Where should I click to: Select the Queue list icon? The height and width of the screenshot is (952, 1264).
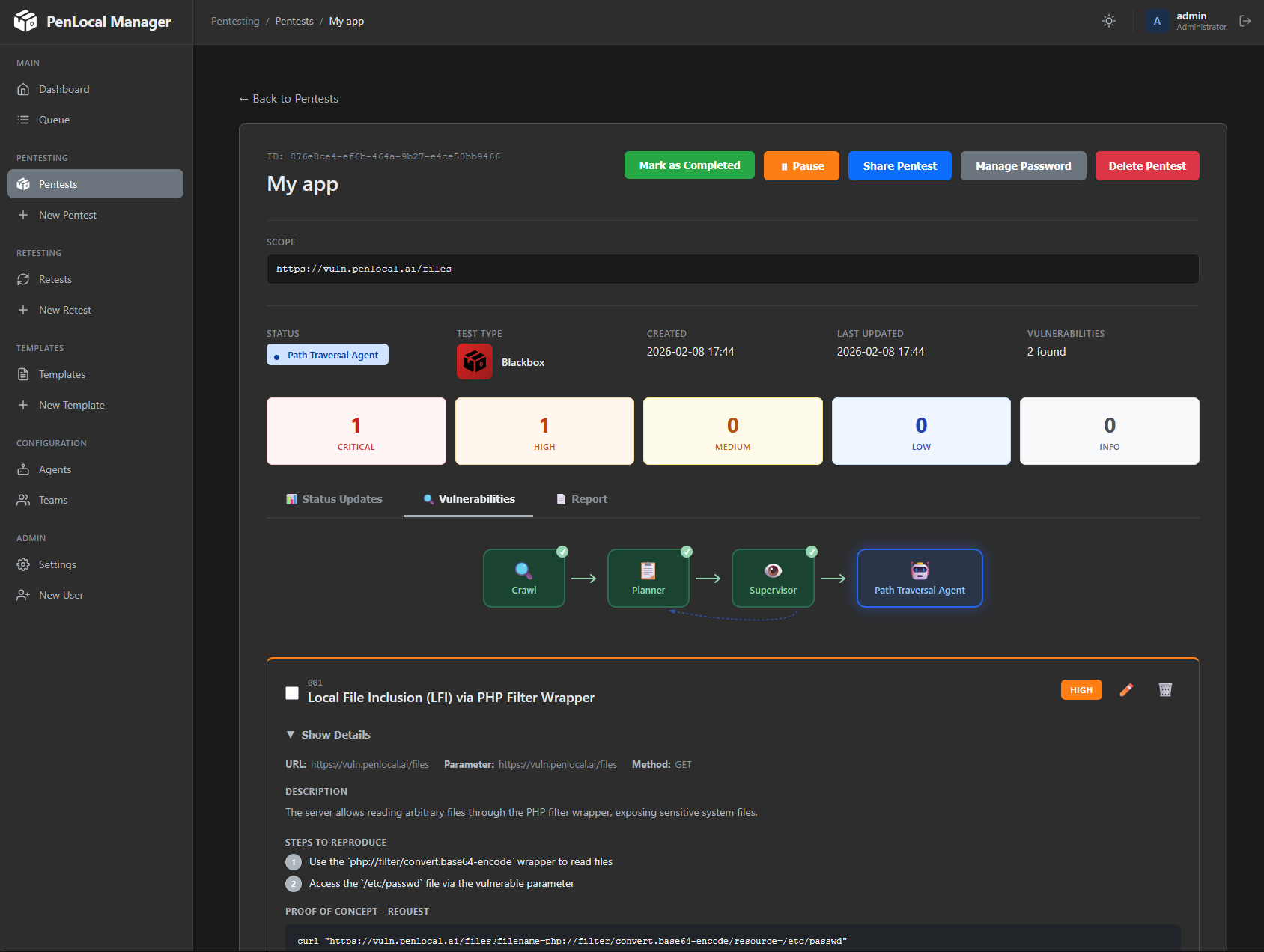pos(25,120)
